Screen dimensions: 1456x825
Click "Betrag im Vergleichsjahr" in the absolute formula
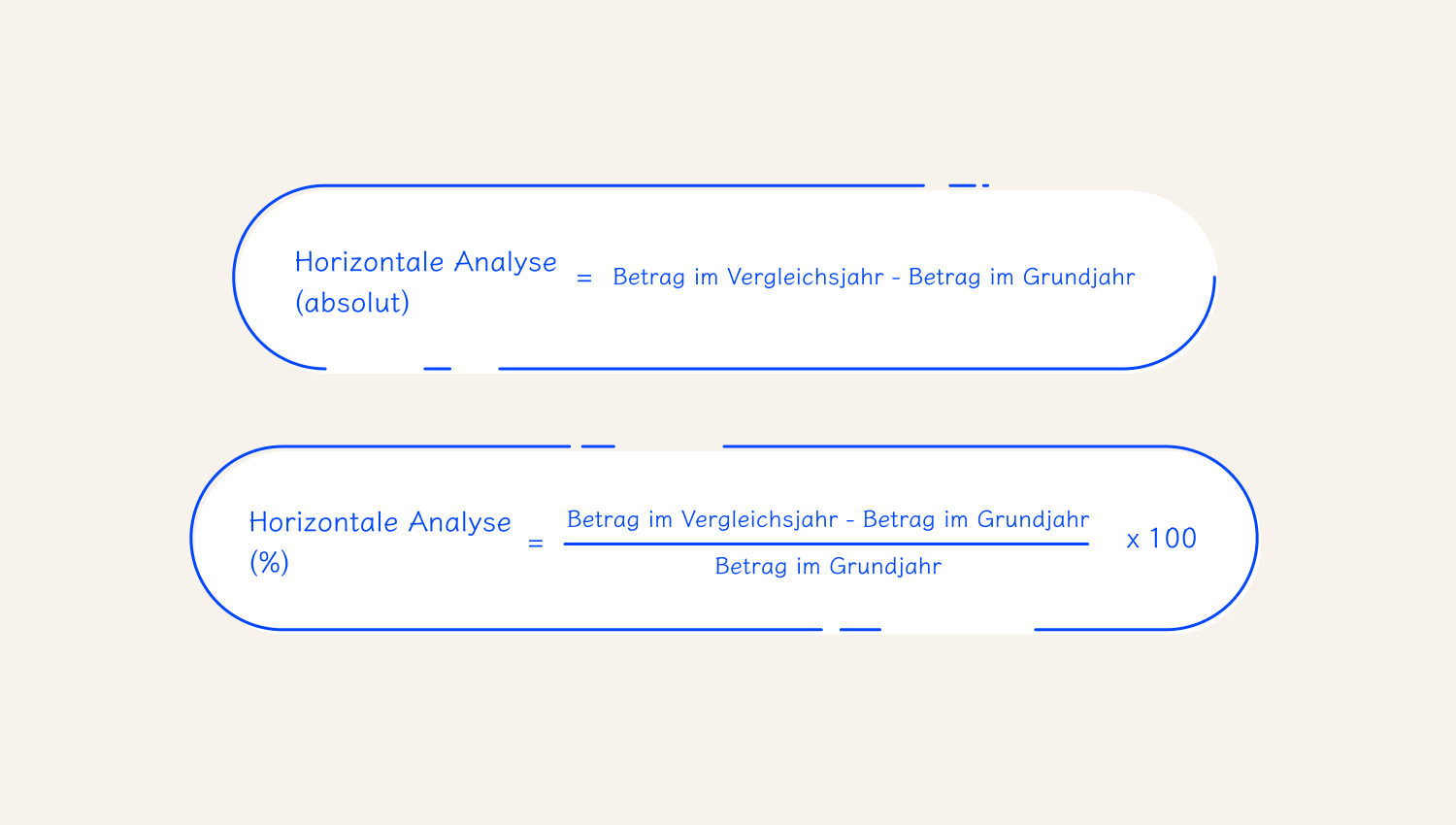coord(748,278)
